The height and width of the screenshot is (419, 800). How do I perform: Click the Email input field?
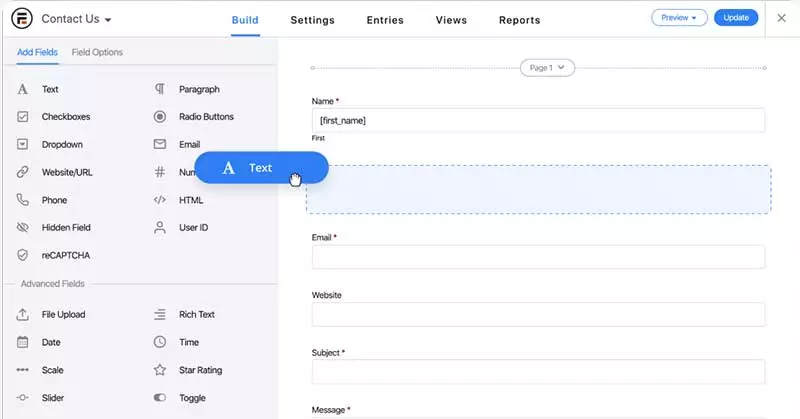538,257
